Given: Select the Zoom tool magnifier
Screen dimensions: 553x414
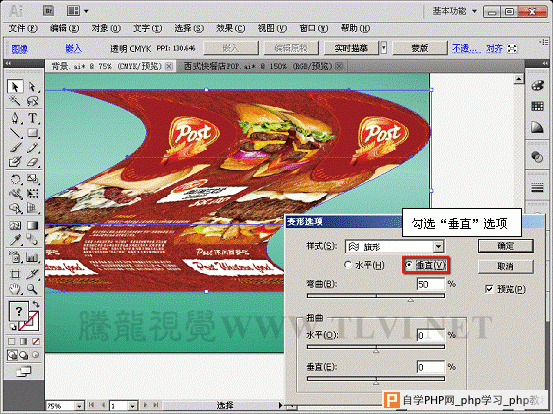Looking at the screenshot, I should tap(32, 290).
